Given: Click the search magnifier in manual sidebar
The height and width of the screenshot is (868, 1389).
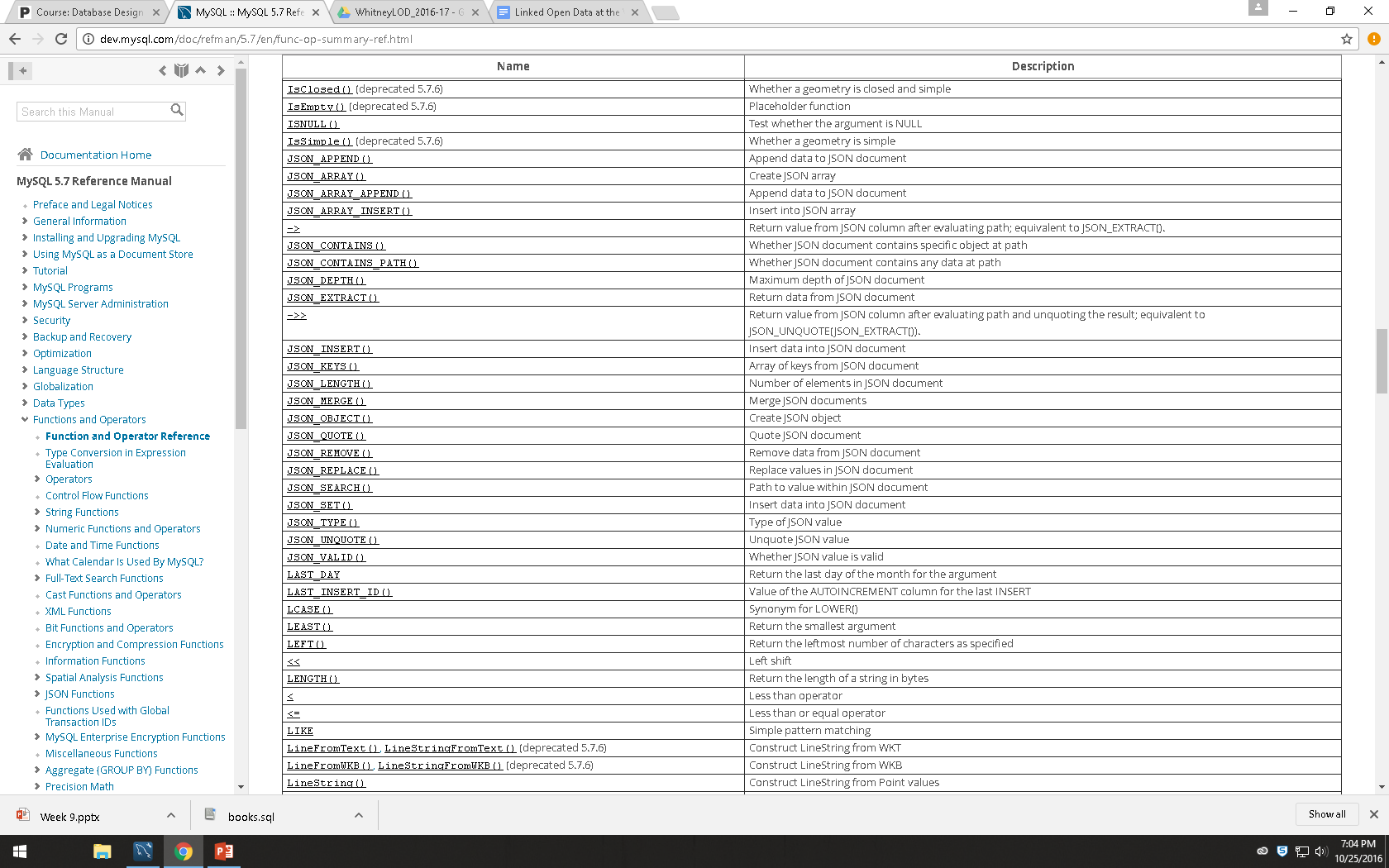Looking at the screenshot, I should tap(176, 110).
